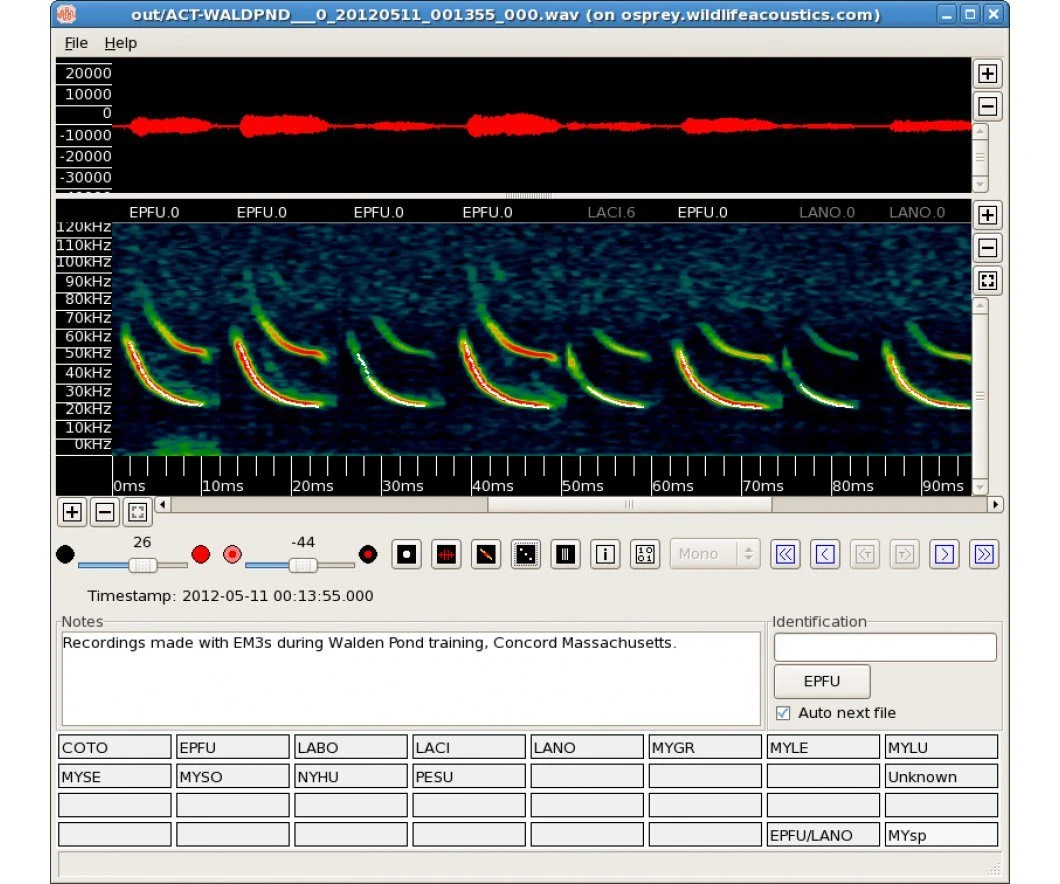Click the horizontal zoom-in plus below spectrogram
Screen dimensions: 1060x884
72,513
